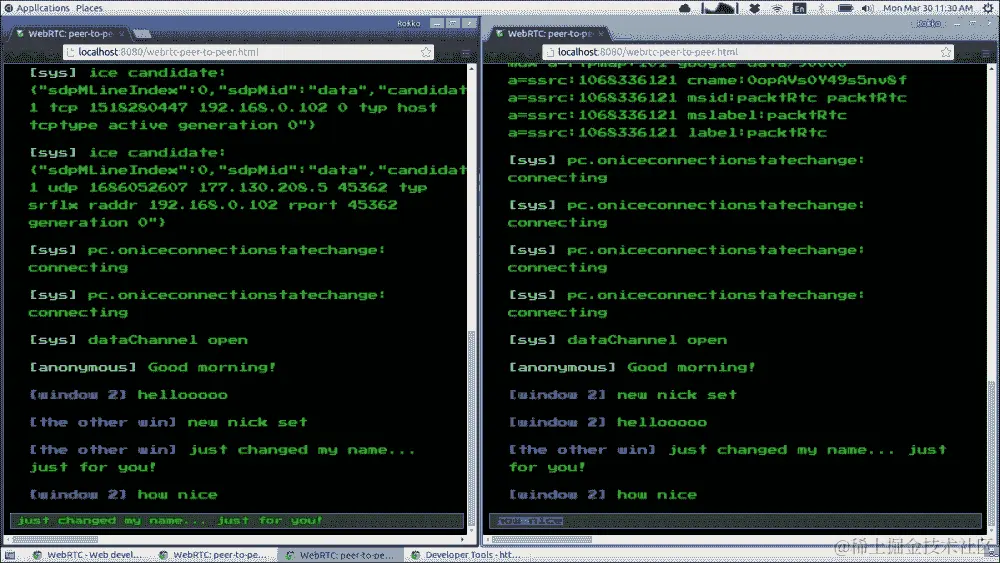Open the Chrome menu in the left window

pyautogui.click(x=466, y=52)
